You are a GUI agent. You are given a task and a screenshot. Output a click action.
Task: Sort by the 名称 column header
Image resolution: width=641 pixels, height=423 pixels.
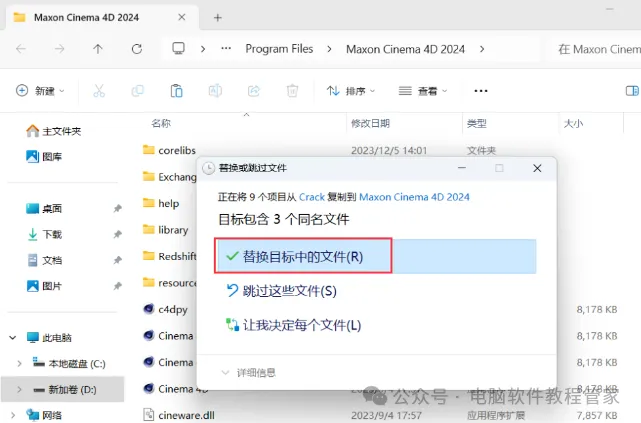(x=161, y=123)
